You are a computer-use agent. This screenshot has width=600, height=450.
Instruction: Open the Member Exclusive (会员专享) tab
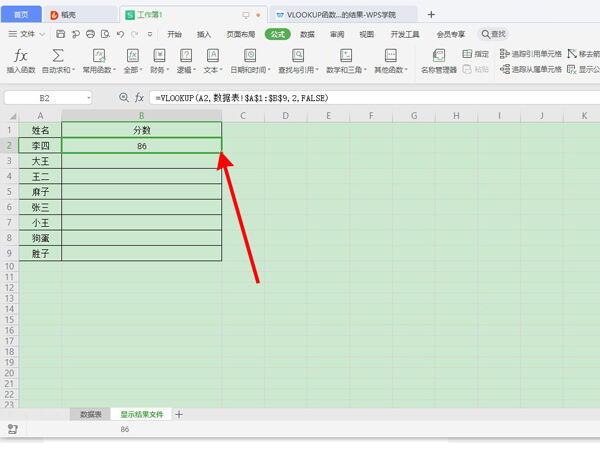(451, 34)
